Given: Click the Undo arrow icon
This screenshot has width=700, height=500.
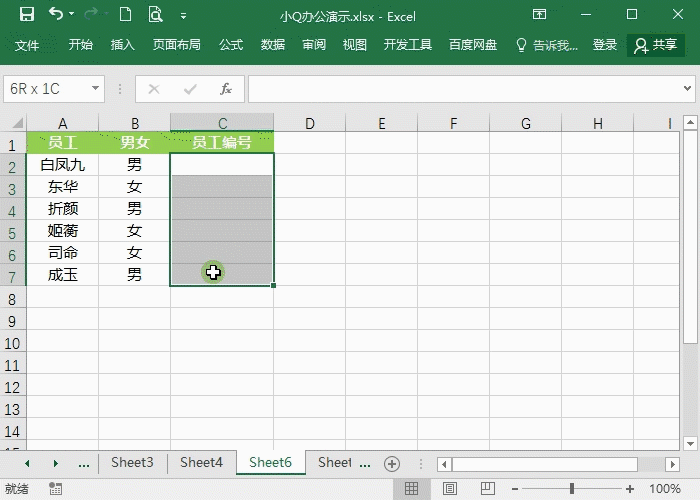Looking at the screenshot, I should tap(56, 14).
